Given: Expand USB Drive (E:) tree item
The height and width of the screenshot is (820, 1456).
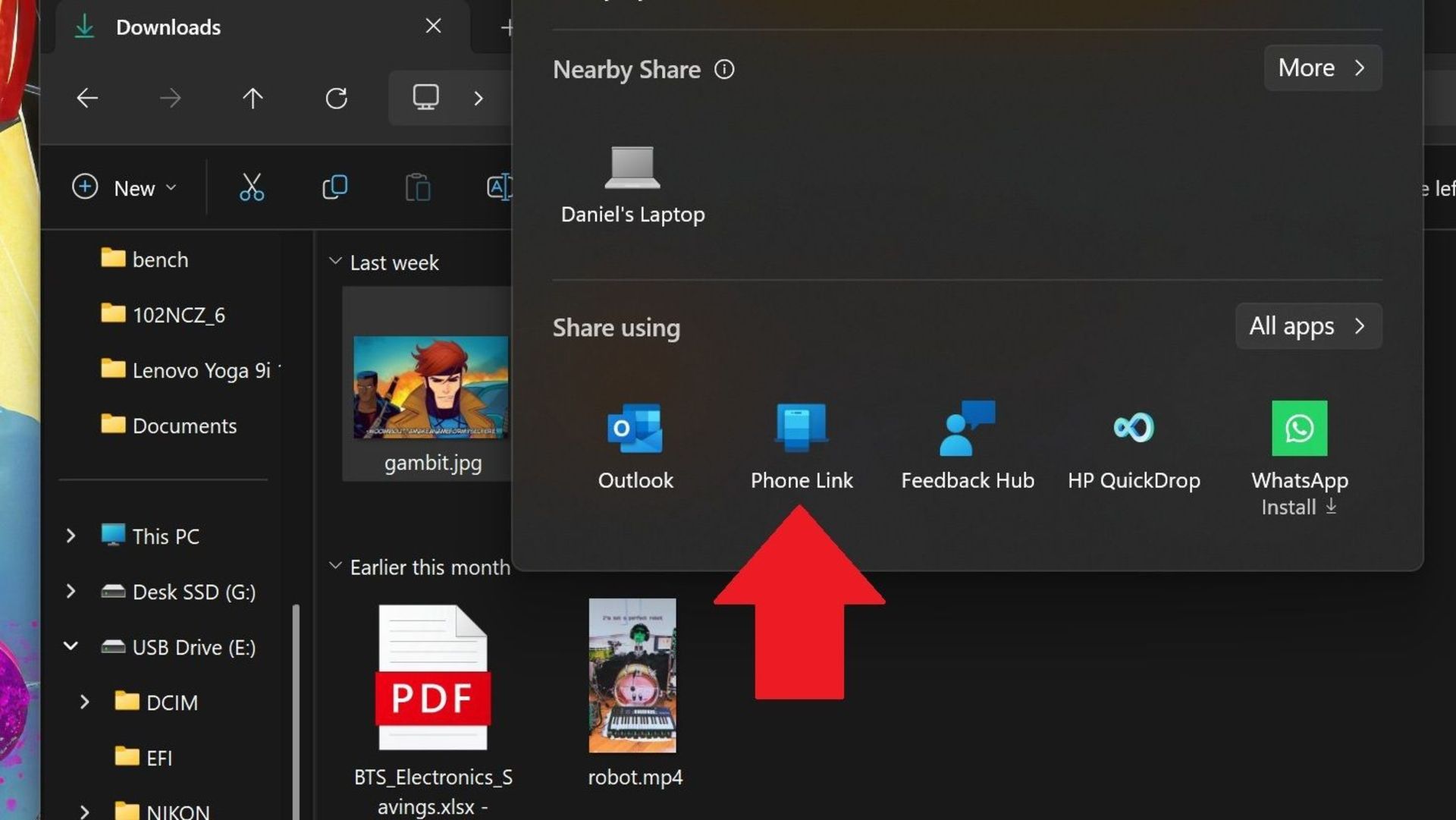Looking at the screenshot, I should pyautogui.click(x=68, y=647).
